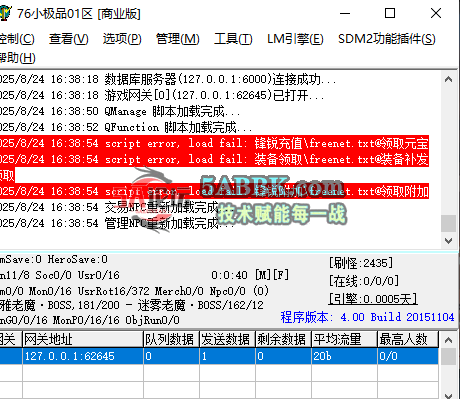Click the [引擎:0.0005天] link
The image size is (460, 399).
coord(373,299)
